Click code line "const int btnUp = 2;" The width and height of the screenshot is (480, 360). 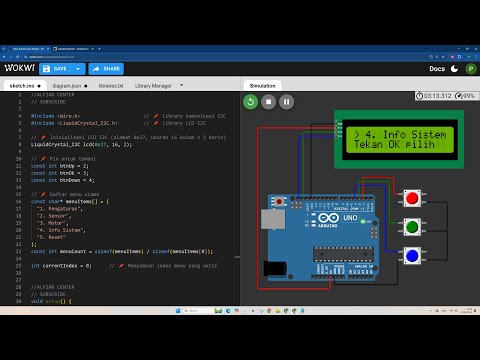[60, 166]
